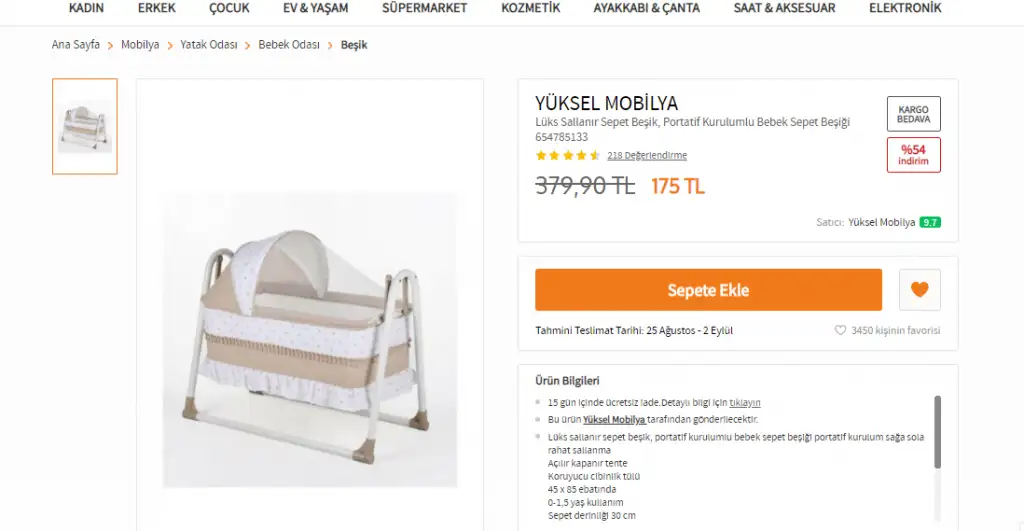The height and width of the screenshot is (531, 1024).
Task: Click the product info scrollbar
Action: [937, 432]
